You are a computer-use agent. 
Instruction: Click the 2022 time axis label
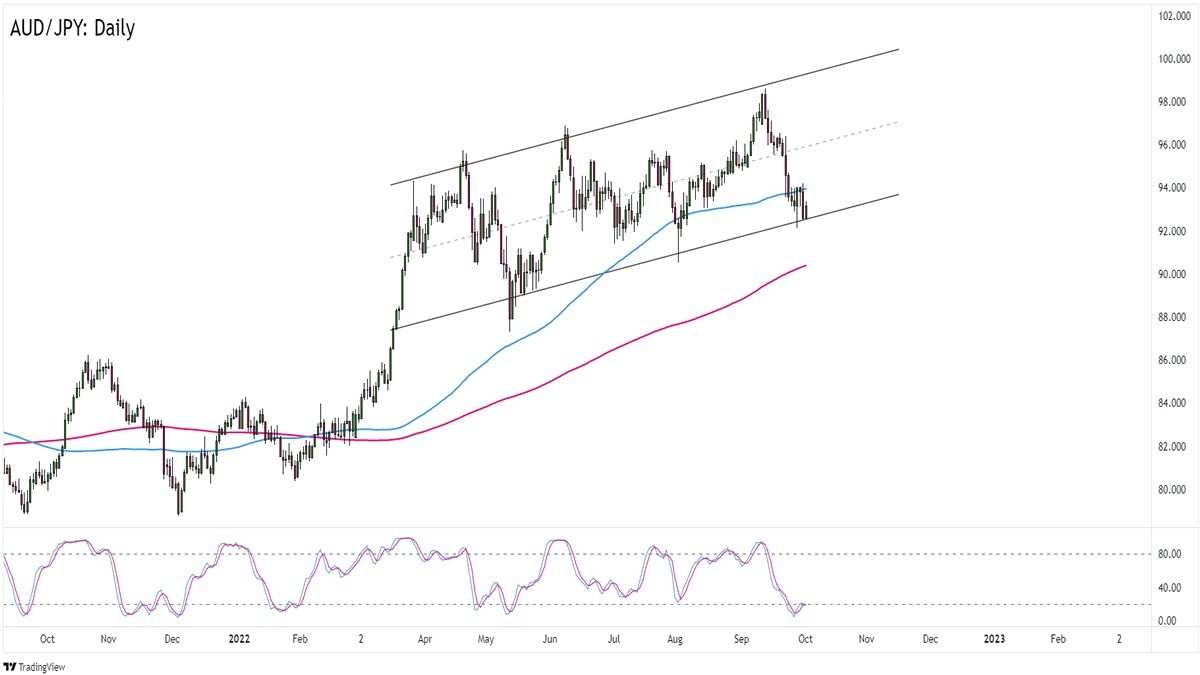tap(239, 639)
